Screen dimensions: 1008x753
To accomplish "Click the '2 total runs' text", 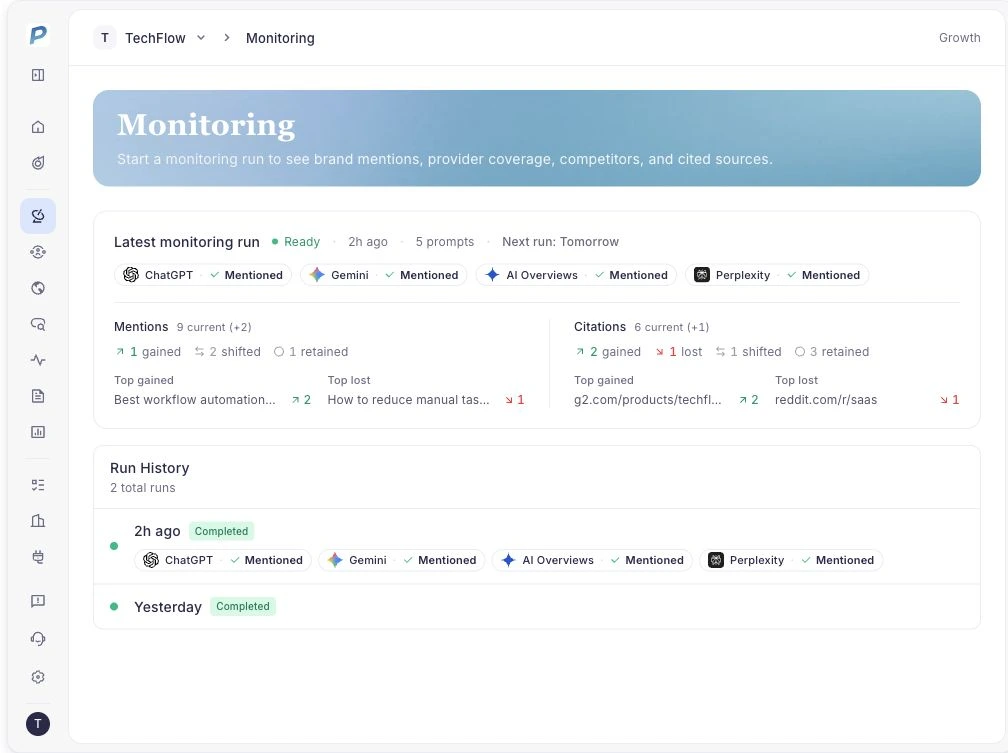I will coord(143,488).
